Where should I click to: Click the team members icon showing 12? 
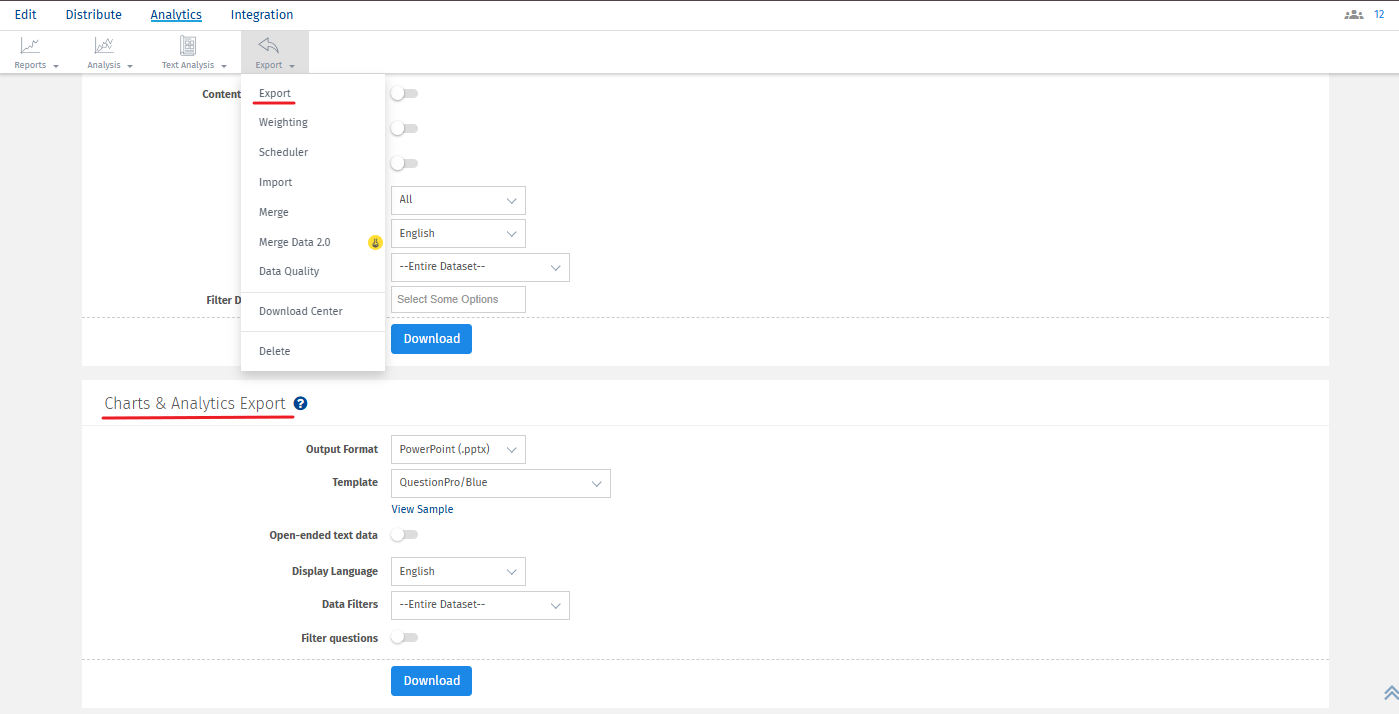click(x=1353, y=14)
